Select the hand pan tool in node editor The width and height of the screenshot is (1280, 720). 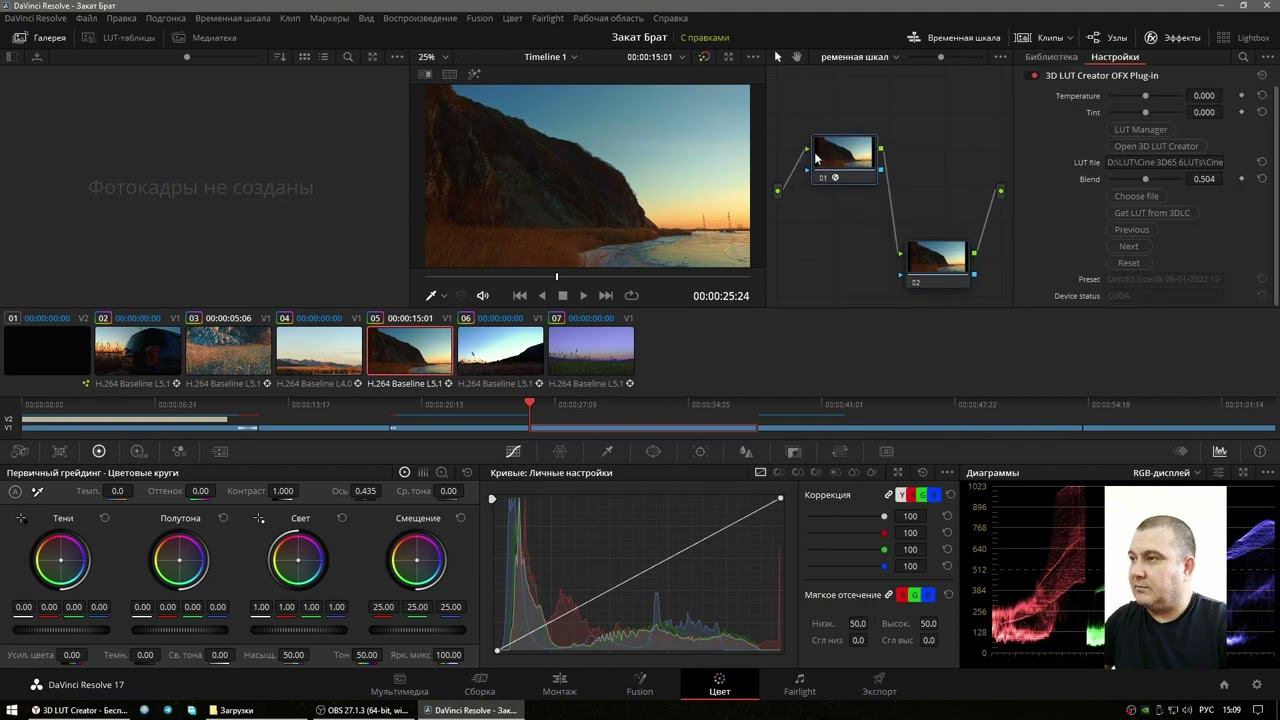click(797, 57)
